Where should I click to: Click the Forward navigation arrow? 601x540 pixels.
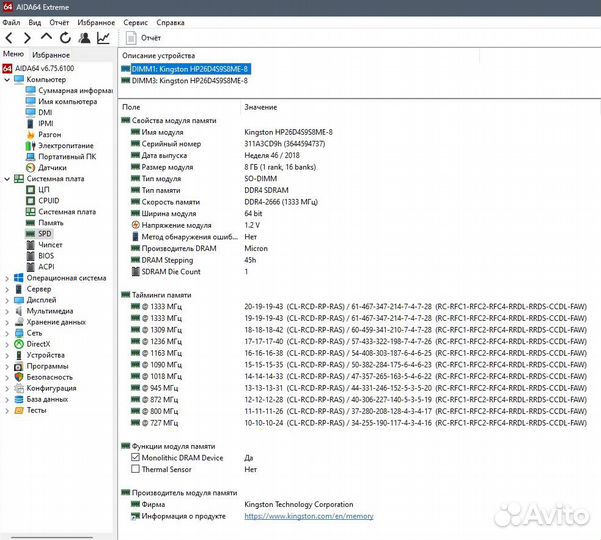tap(28, 38)
